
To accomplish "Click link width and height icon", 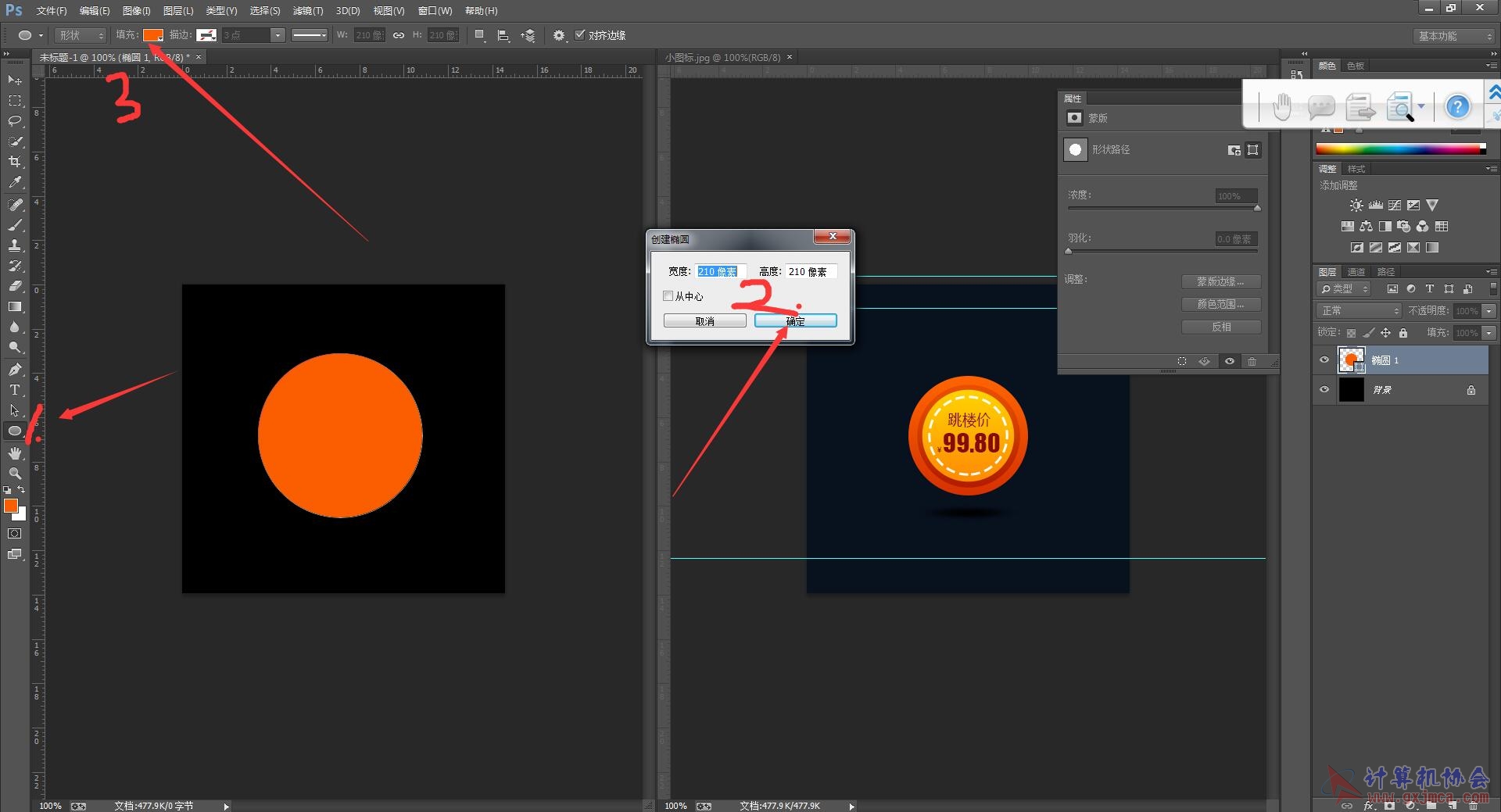I will pos(399,35).
